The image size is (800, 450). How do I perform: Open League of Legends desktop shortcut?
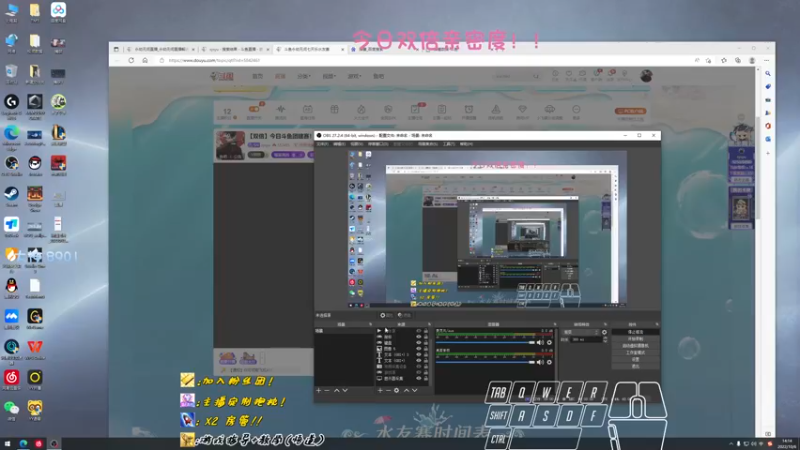58,135
